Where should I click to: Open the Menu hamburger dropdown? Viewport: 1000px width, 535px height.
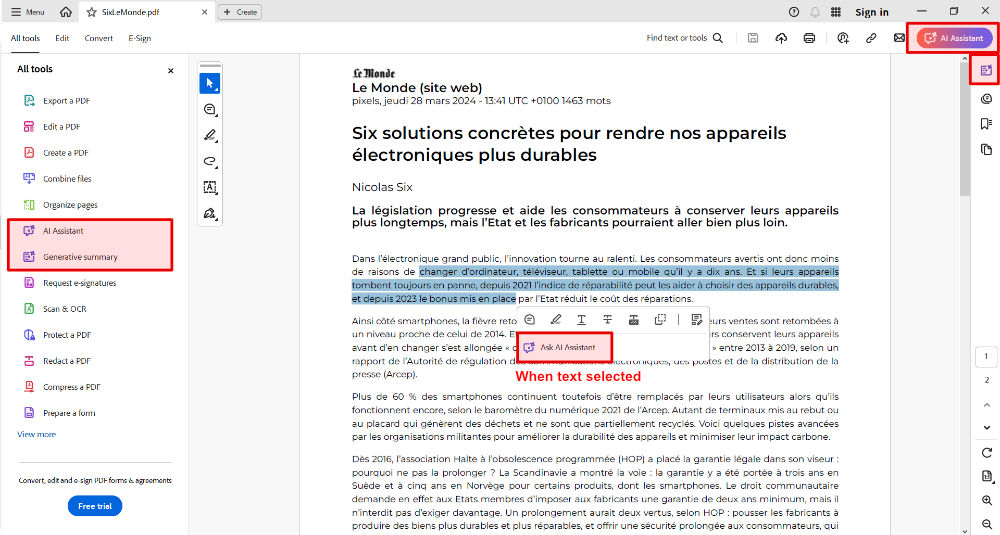[x=28, y=12]
